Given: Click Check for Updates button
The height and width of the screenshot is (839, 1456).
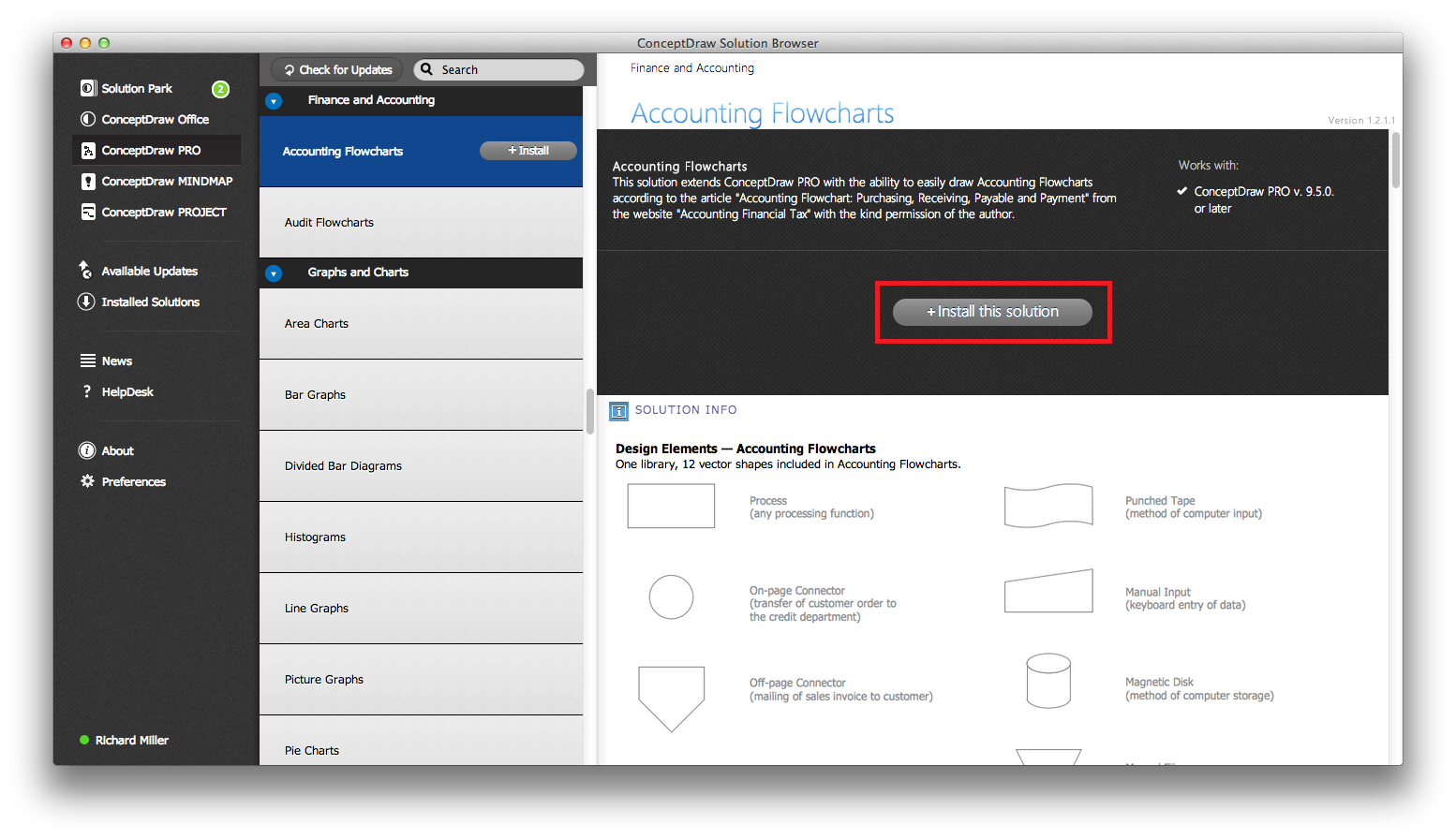Looking at the screenshot, I should [x=337, y=69].
